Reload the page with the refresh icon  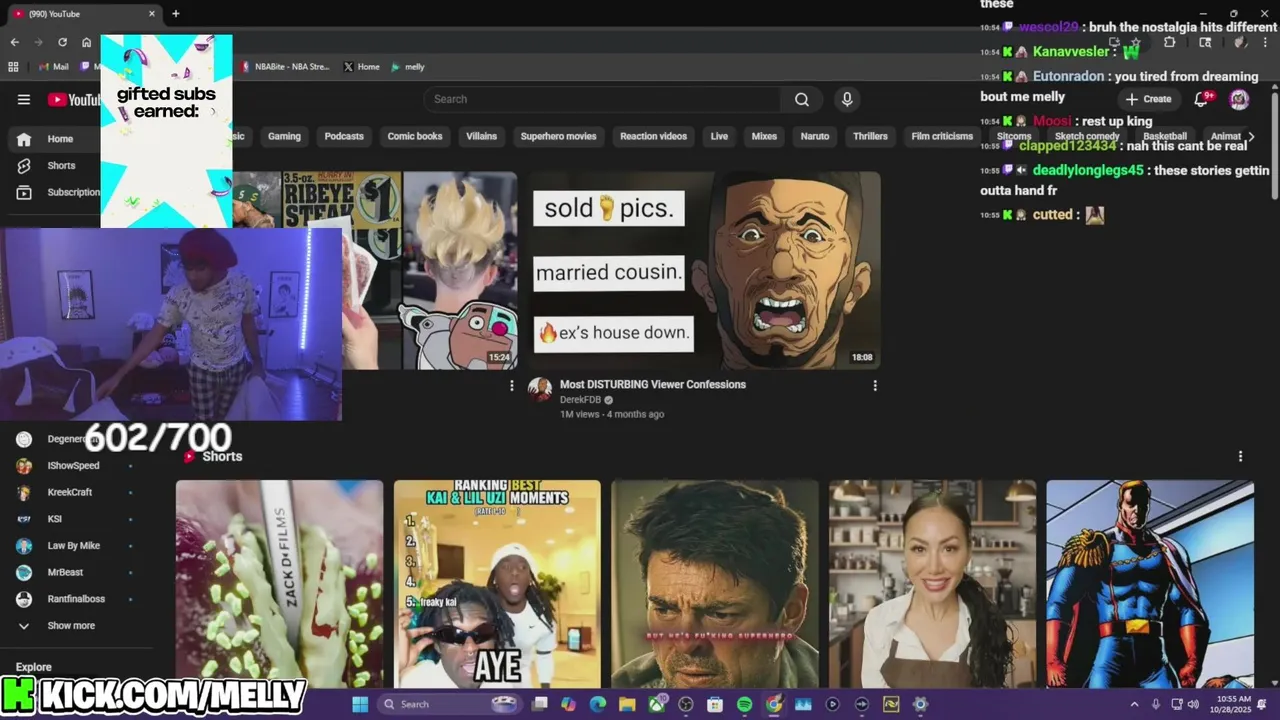62,42
